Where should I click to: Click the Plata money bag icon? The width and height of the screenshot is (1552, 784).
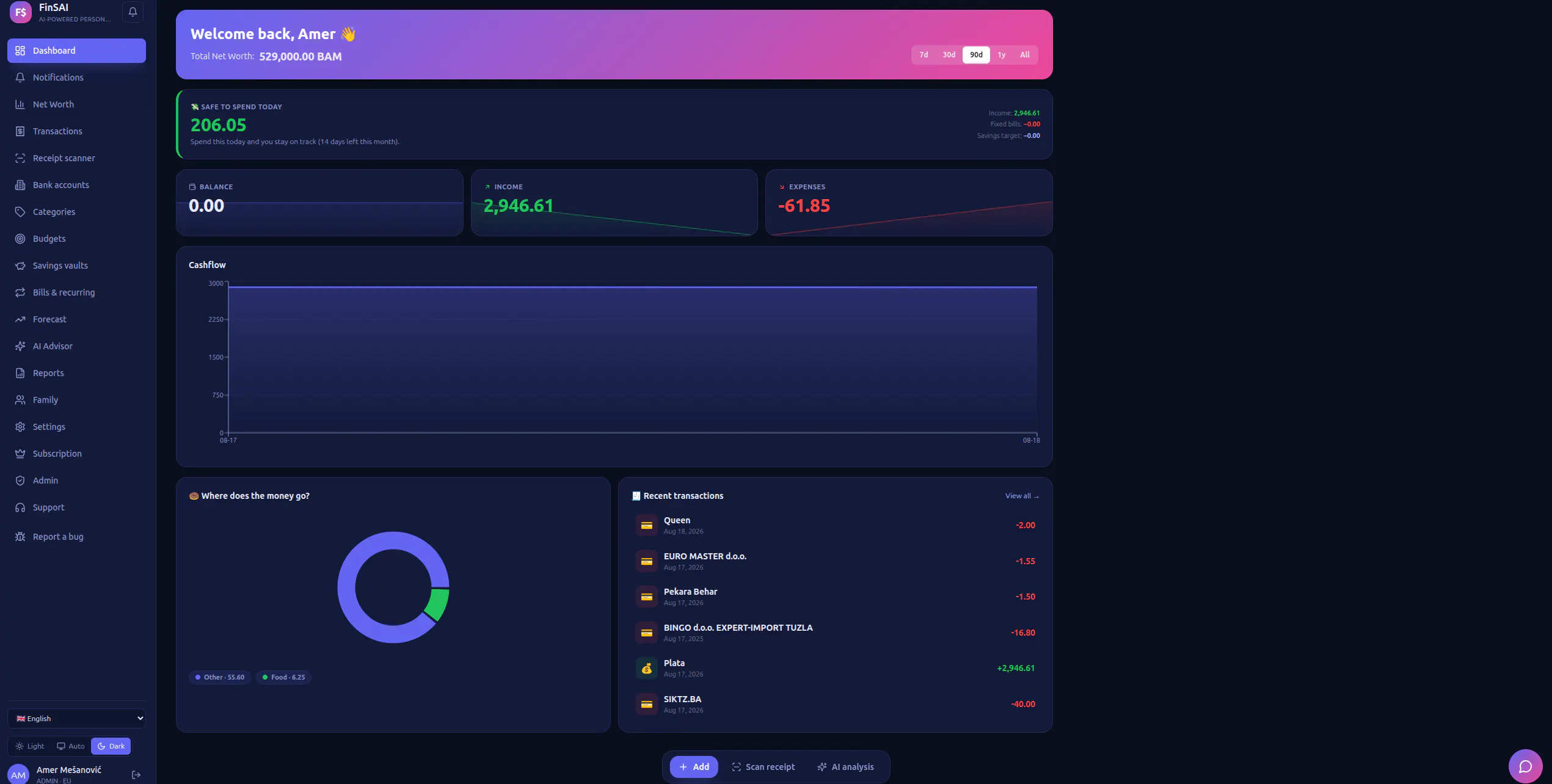point(646,668)
